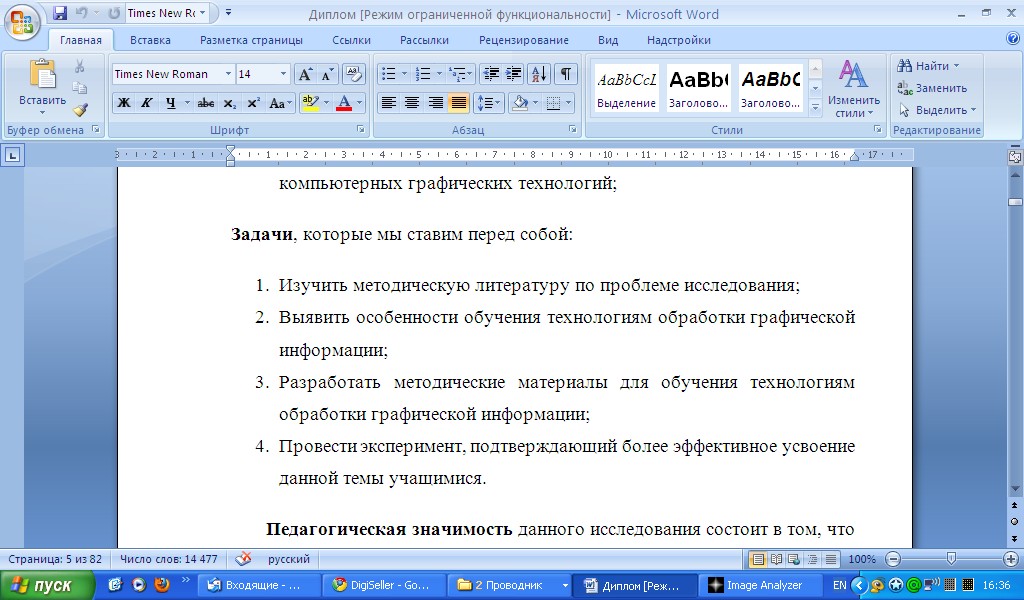This screenshot has width=1024, height=600.
Task: Increase font size with Grow Font icon
Action: tap(305, 74)
